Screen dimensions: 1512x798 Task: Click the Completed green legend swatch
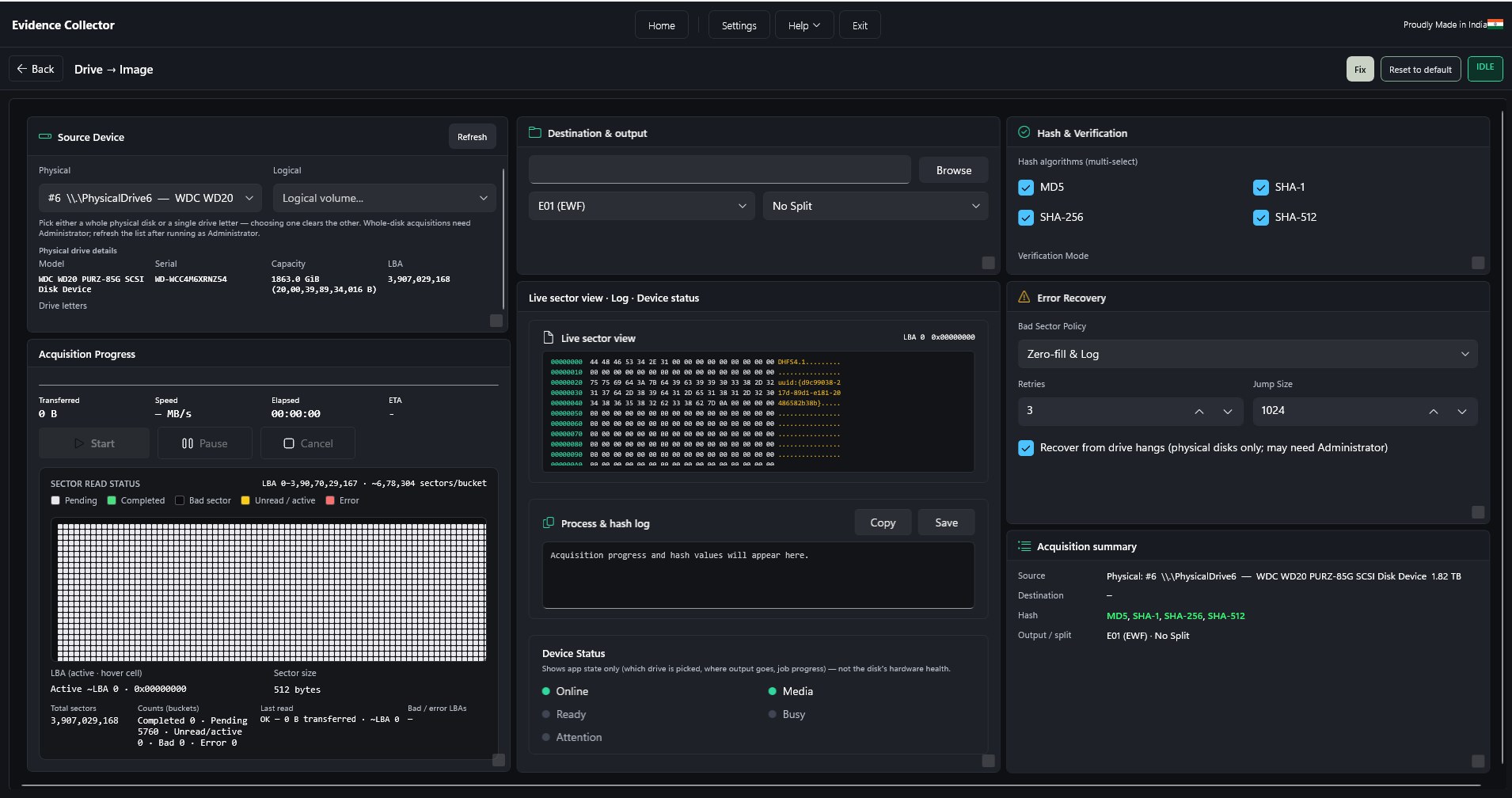112,500
